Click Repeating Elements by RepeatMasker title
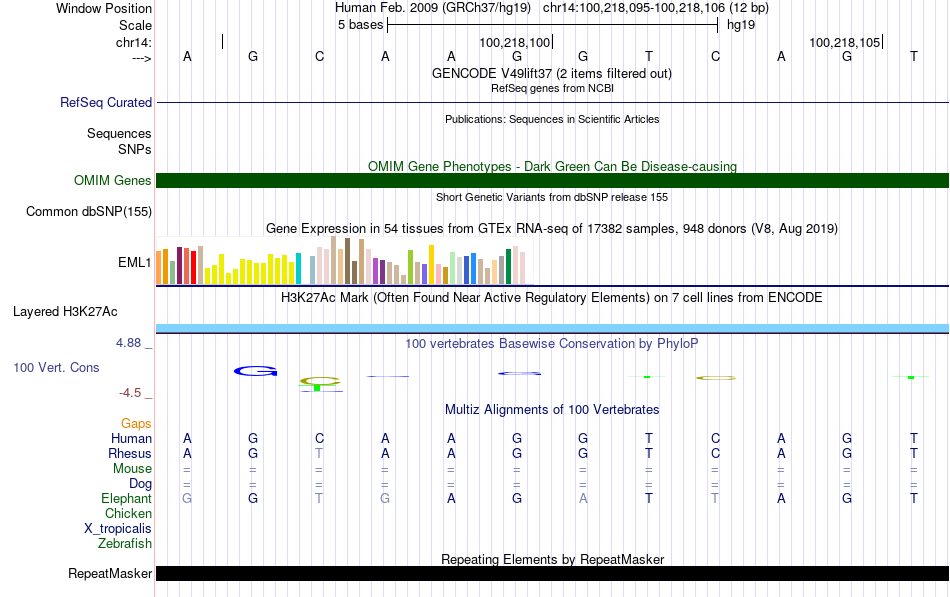 tap(552, 559)
